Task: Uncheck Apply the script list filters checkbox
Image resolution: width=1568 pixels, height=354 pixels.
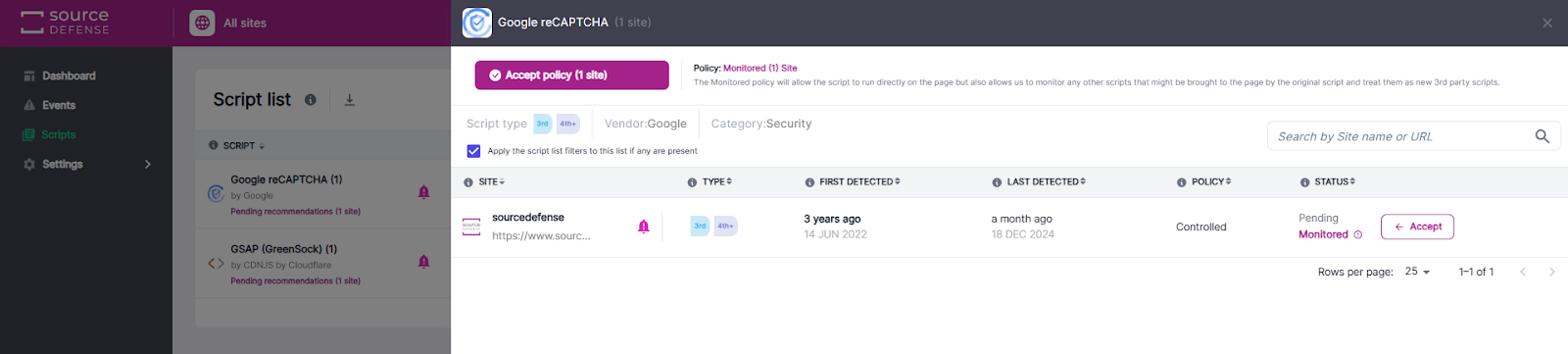Action: (x=474, y=151)
